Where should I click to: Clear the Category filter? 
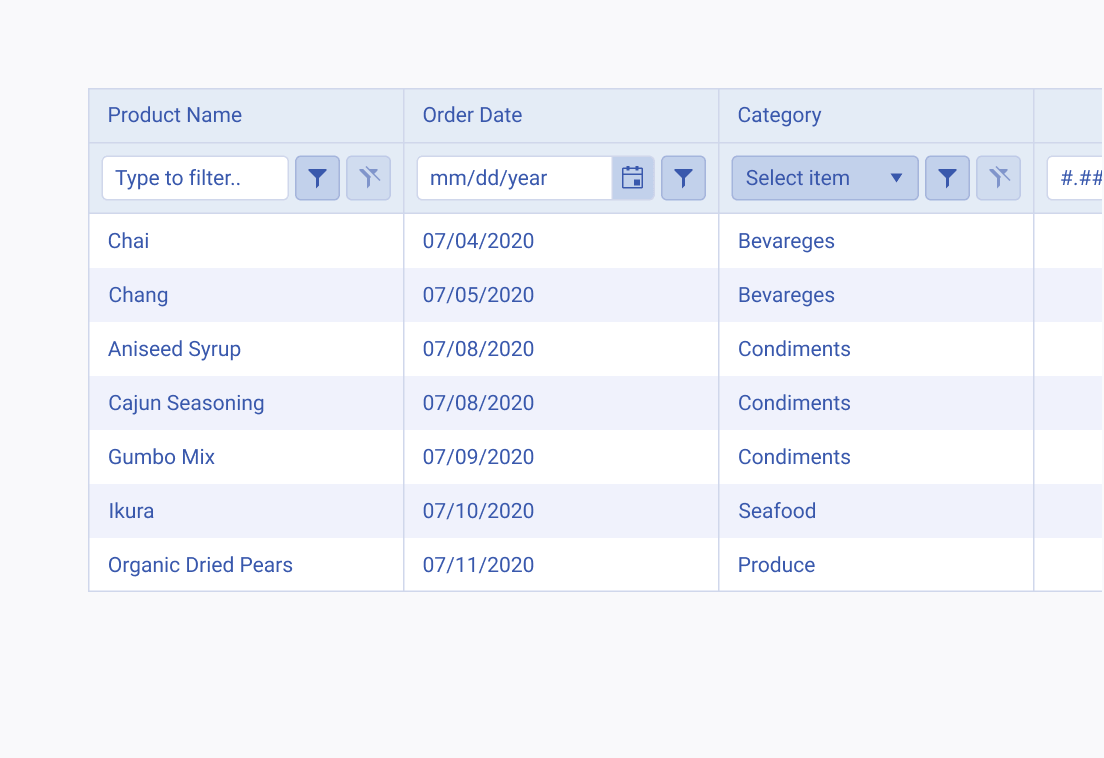(x=998, y=178)
